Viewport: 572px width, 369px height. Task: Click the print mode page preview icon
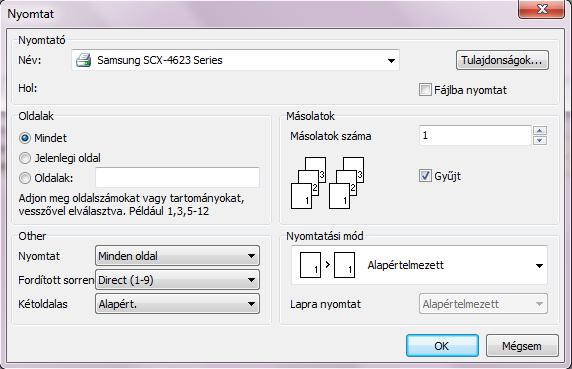click(327, 265)
